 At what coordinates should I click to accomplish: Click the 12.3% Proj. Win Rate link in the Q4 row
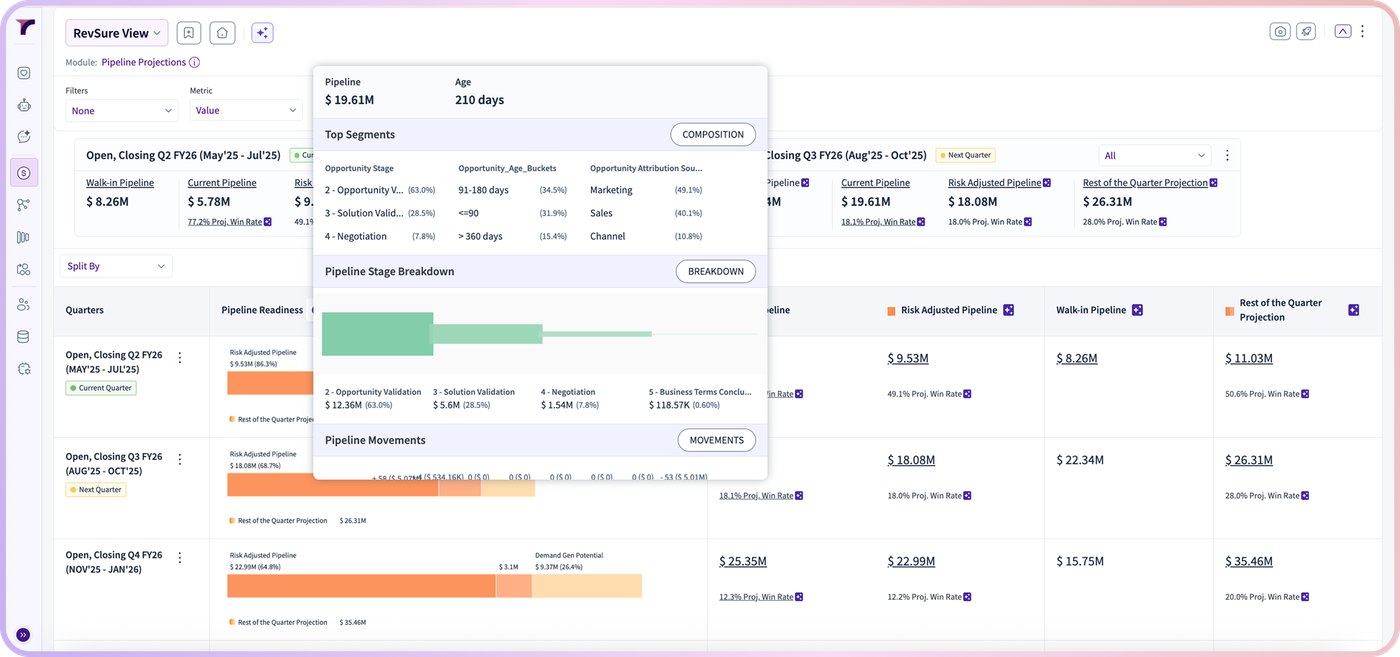[756, 598]
